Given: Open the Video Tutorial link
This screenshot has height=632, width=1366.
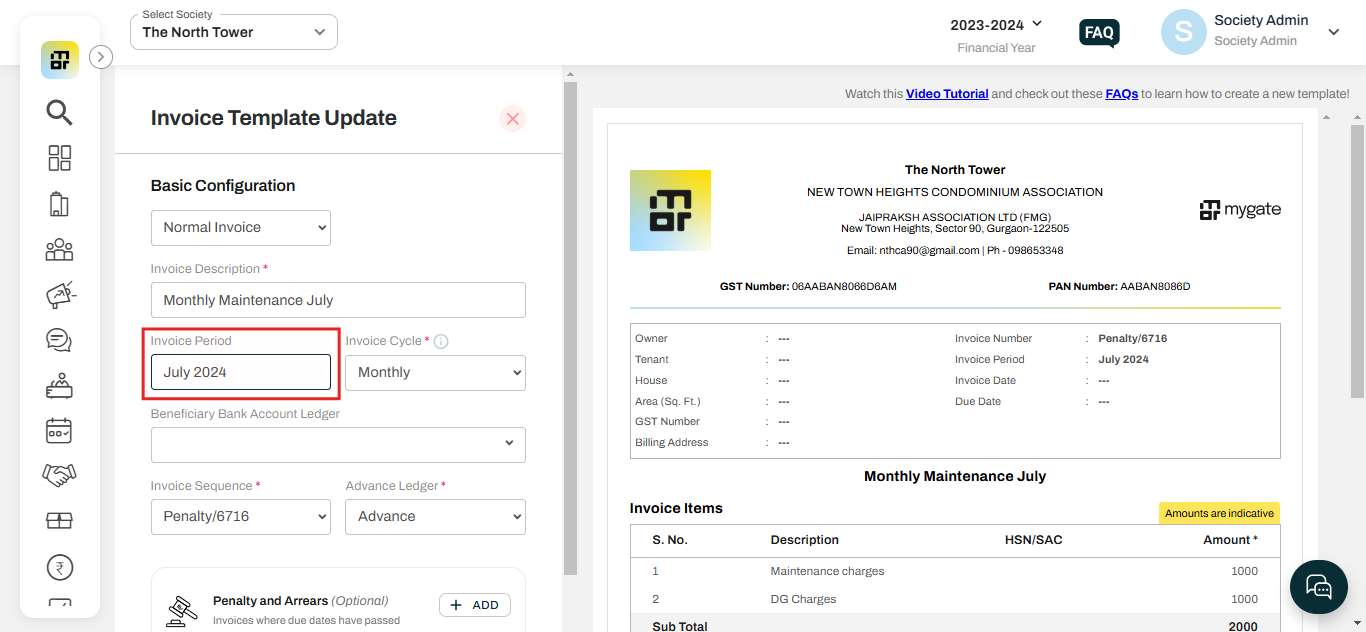Looking at the screenshot, I should 947,94.
